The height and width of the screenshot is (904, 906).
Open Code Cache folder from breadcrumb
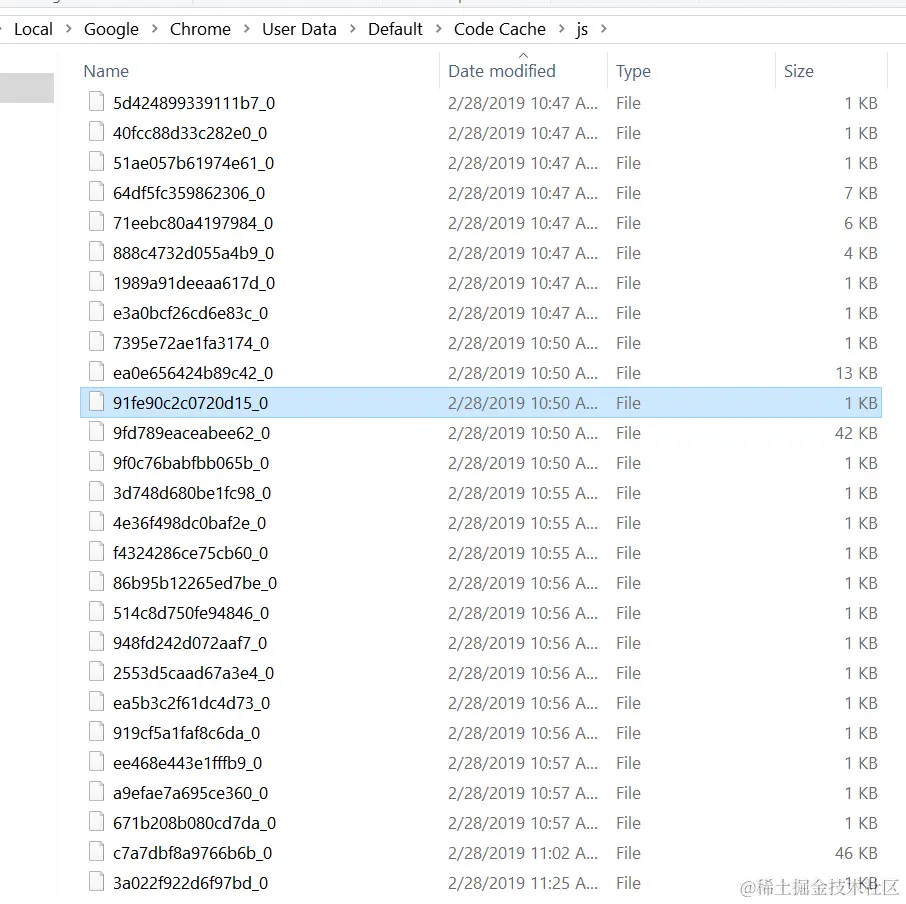pos(500,29)
